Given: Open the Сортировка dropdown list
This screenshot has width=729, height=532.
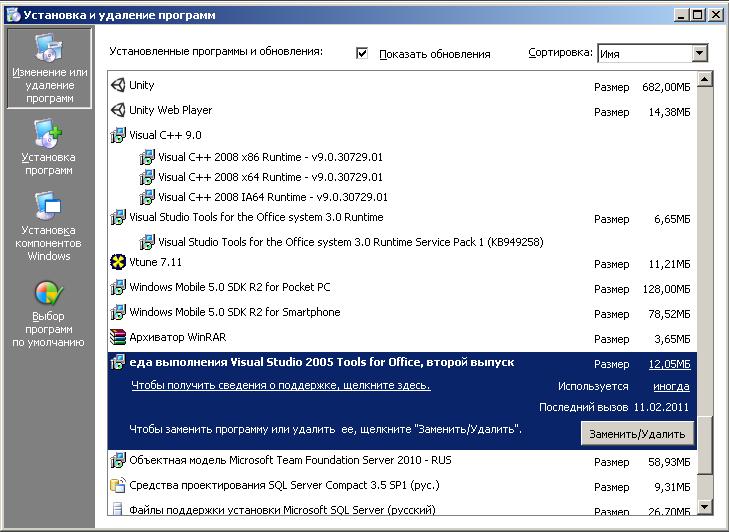Looking at the screenshot, I should tap(699, 53).
